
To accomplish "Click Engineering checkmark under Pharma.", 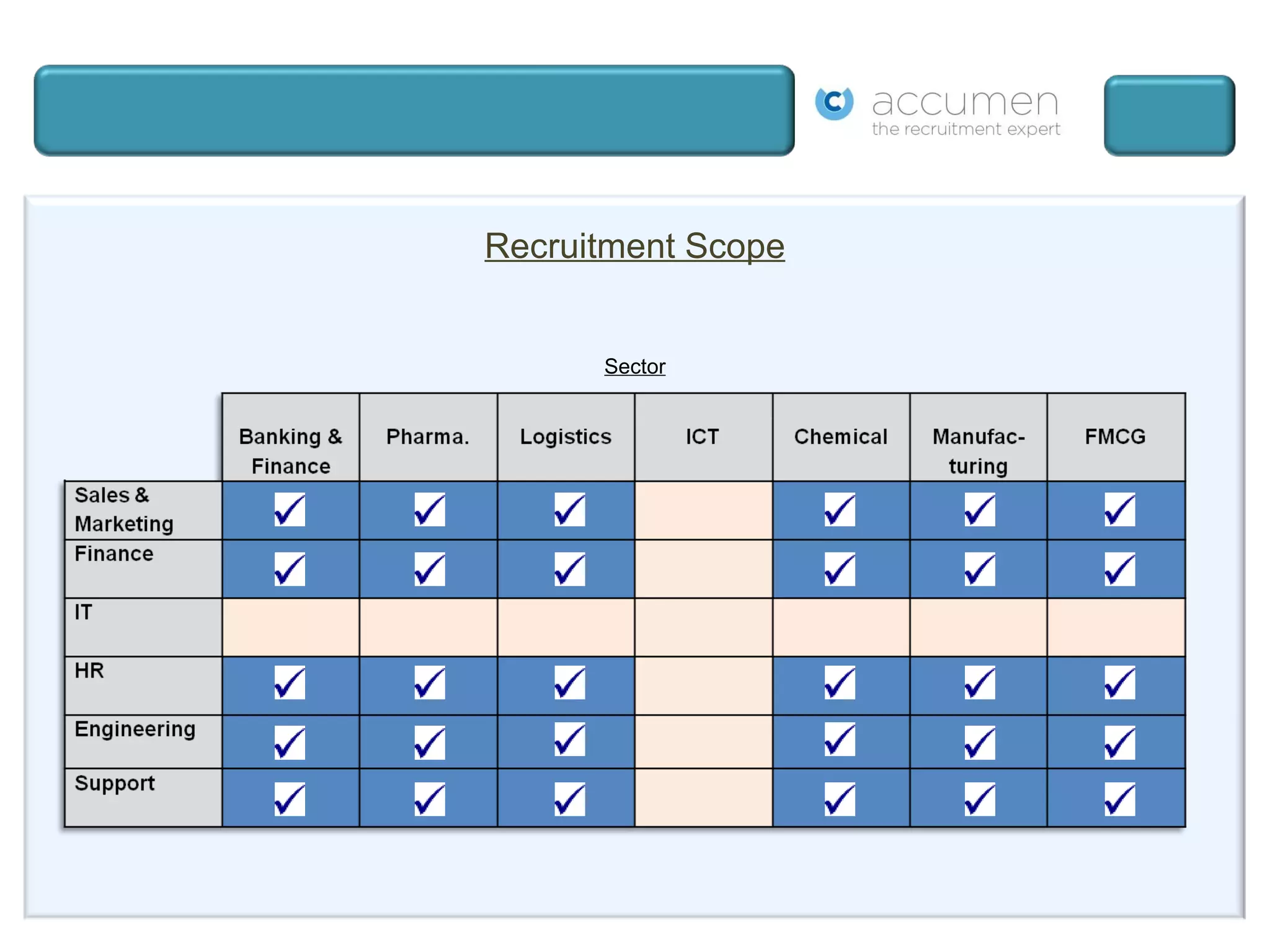I will 430,743.
